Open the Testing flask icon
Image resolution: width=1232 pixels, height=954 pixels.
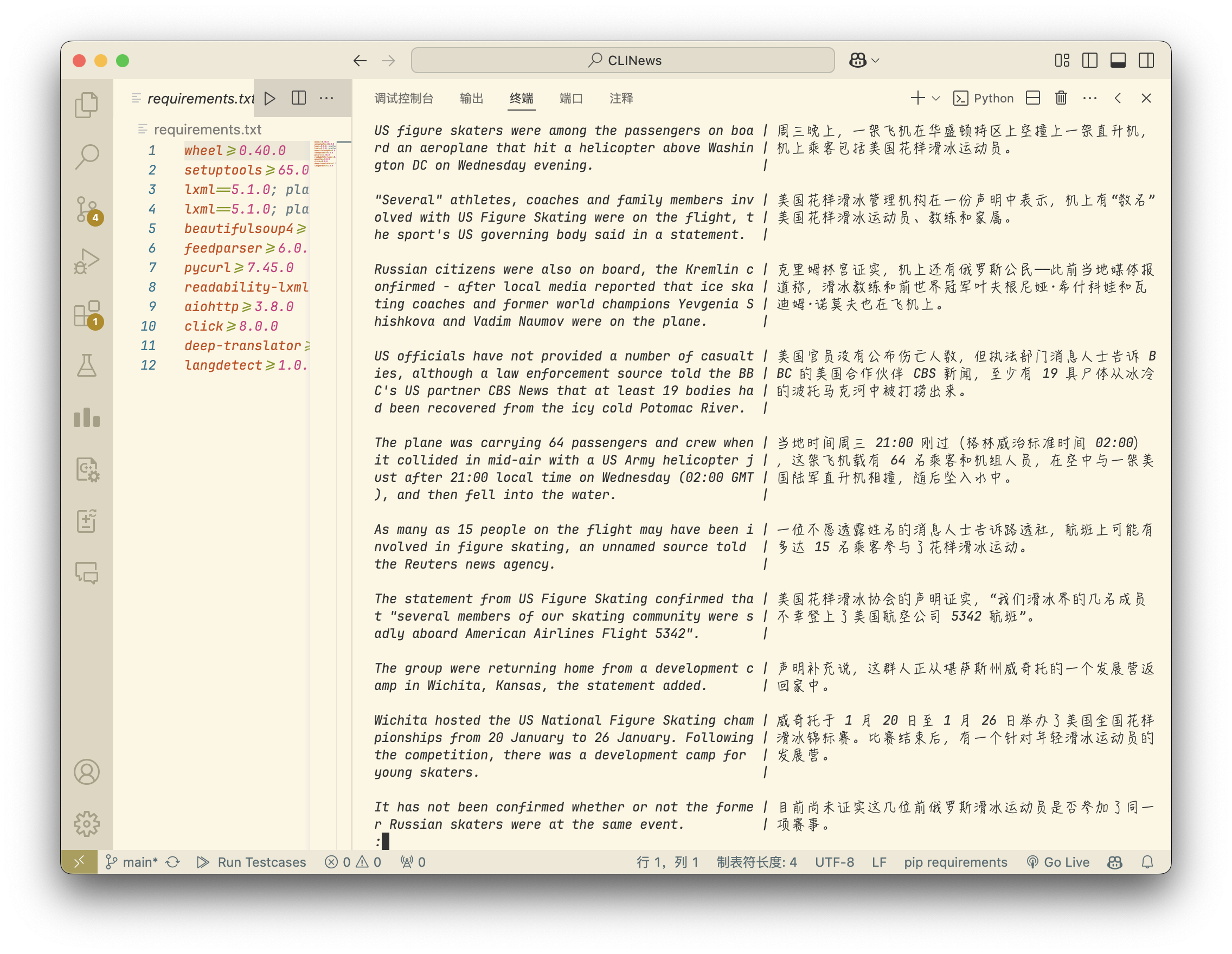coord(86,365)
